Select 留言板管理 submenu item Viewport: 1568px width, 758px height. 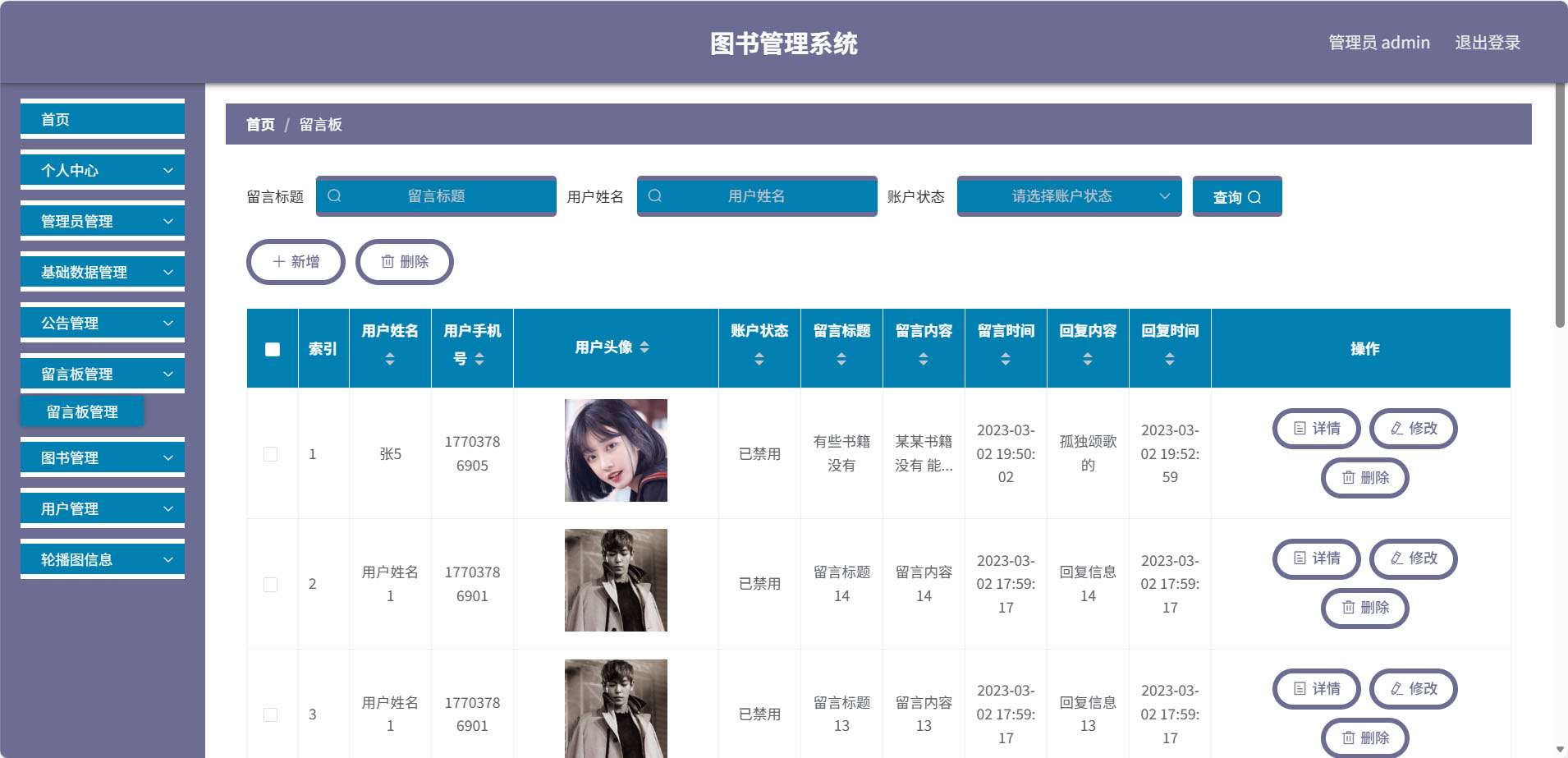click(82, 411)
